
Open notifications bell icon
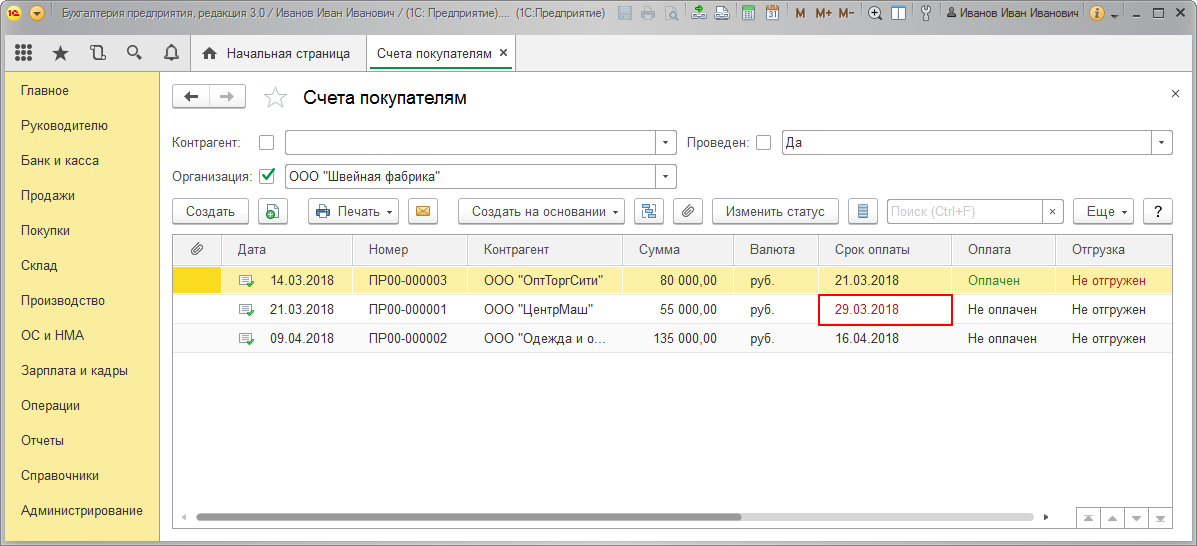coord(171,53)
